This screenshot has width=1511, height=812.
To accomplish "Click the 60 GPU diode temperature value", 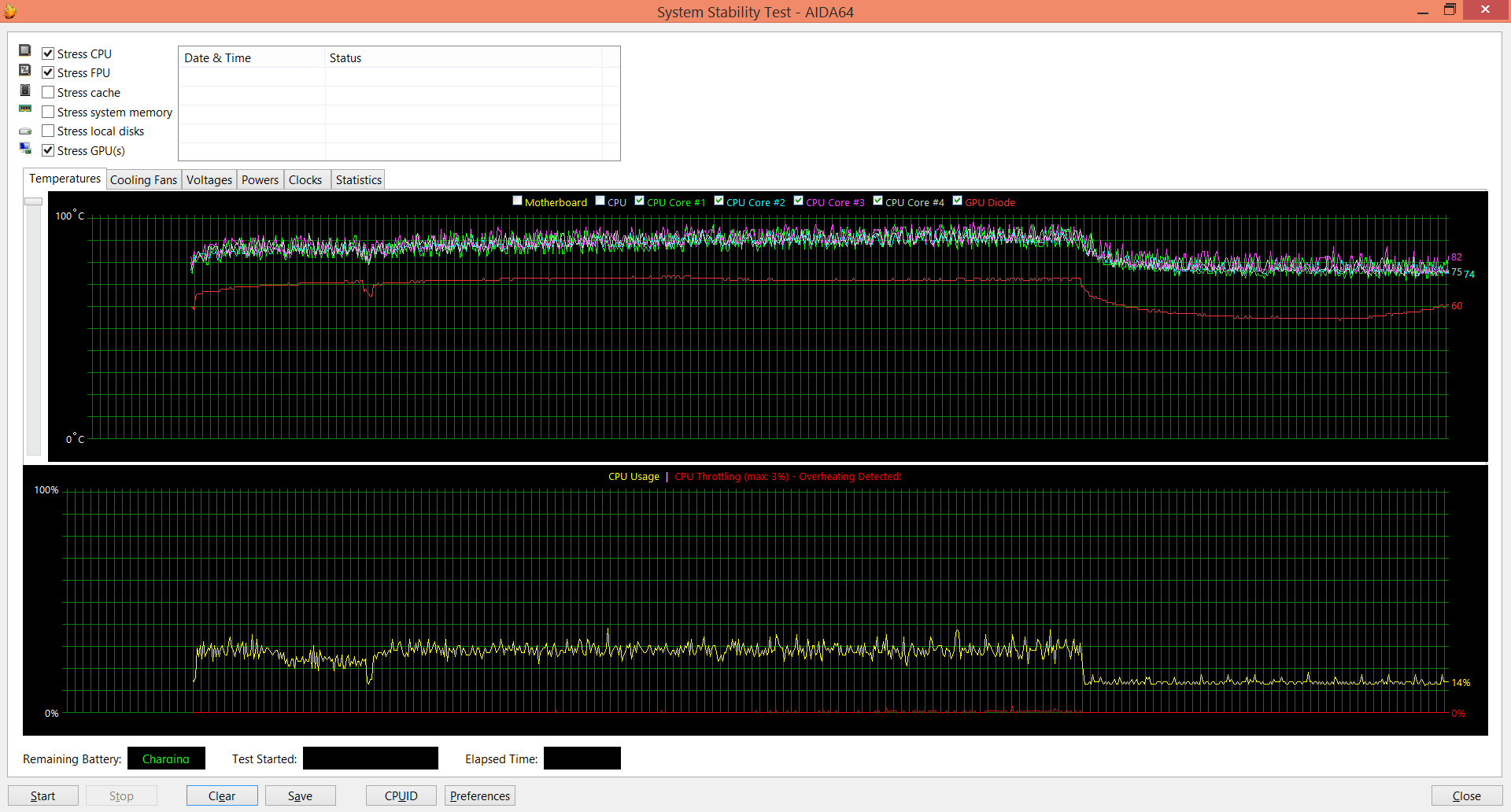I will tap(1457, 305).
